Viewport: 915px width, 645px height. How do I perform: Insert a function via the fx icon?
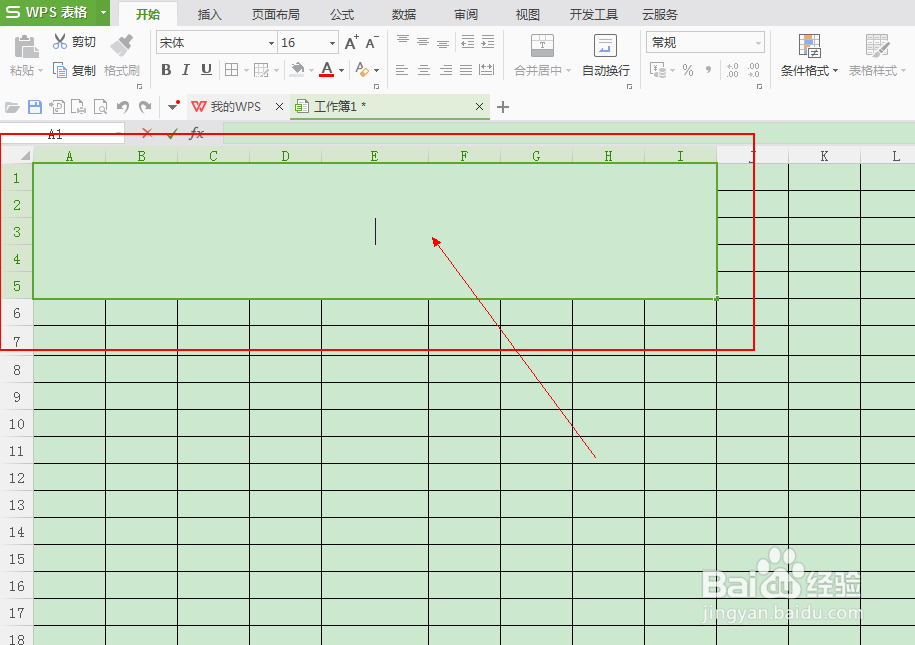pos(196,133)
